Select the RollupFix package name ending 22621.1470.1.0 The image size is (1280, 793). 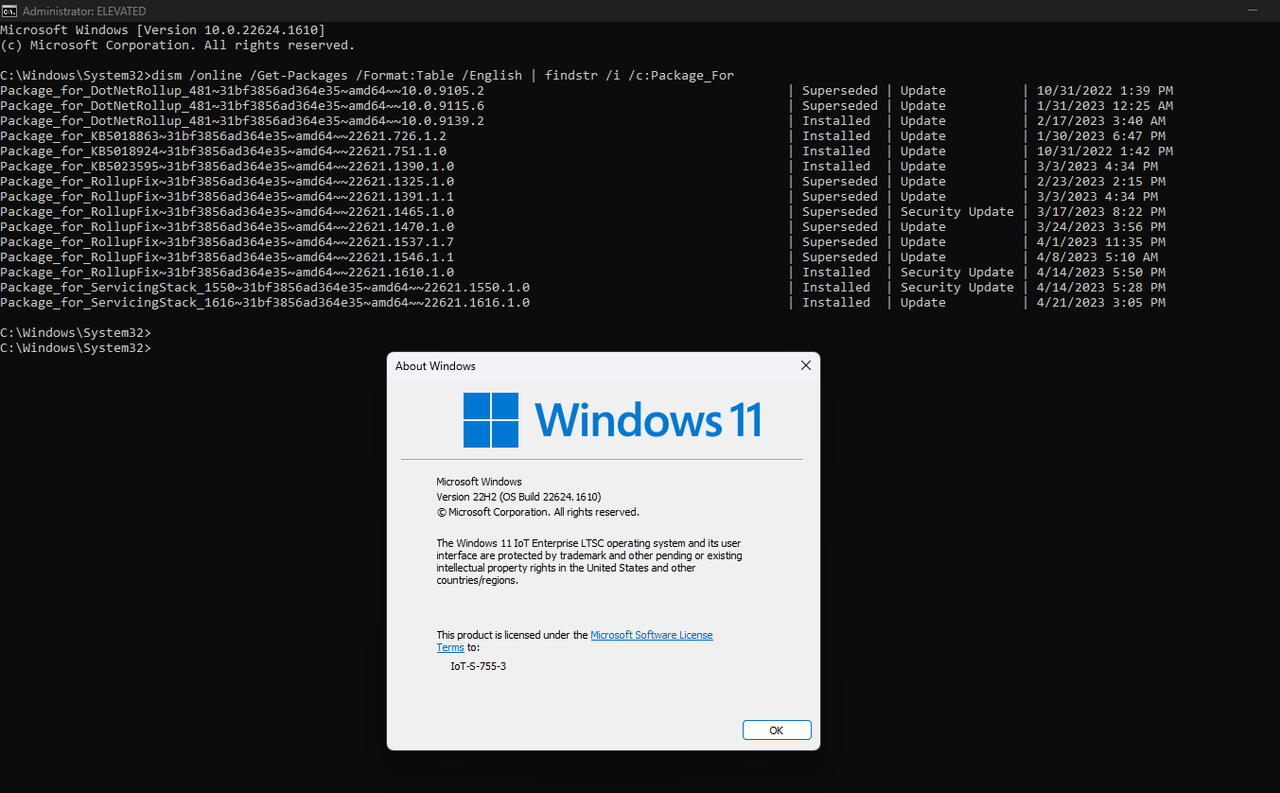227,227
